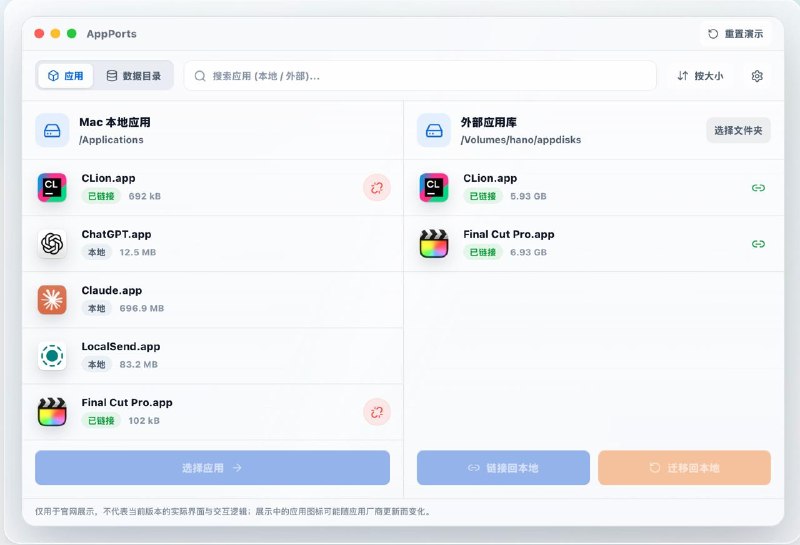Click the 选择应用 button
This screenshot has height=545, width=800.
[212, 467]
